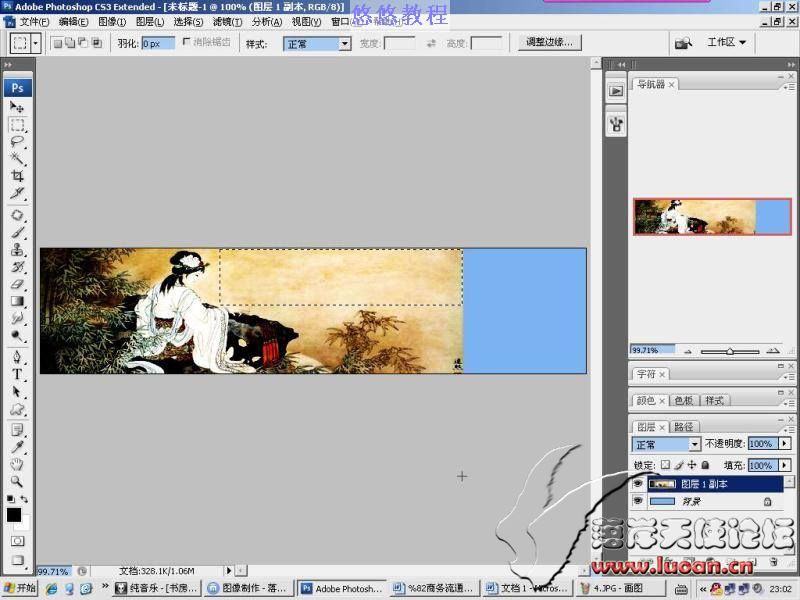Hide the 图层 1 副本 layer visibility
Viewport: 800px width, 600px height.
point(638,483)
